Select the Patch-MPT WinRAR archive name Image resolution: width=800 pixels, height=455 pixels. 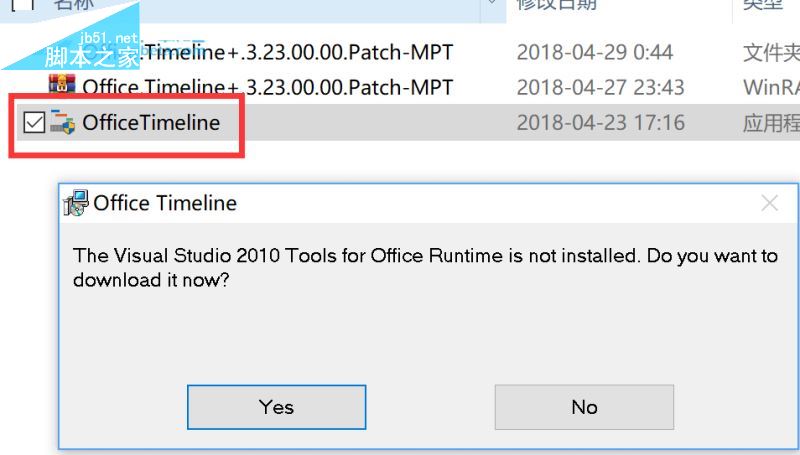tap(268, 87)
